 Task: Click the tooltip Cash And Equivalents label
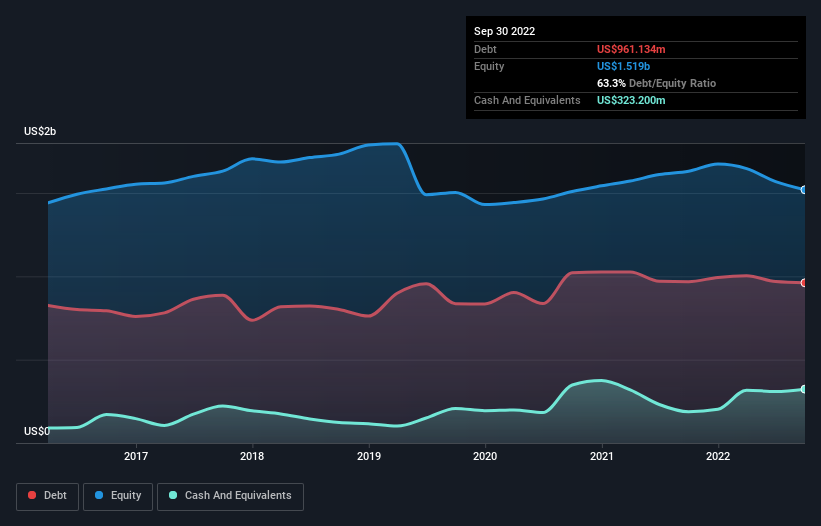(x=527, y=100)
